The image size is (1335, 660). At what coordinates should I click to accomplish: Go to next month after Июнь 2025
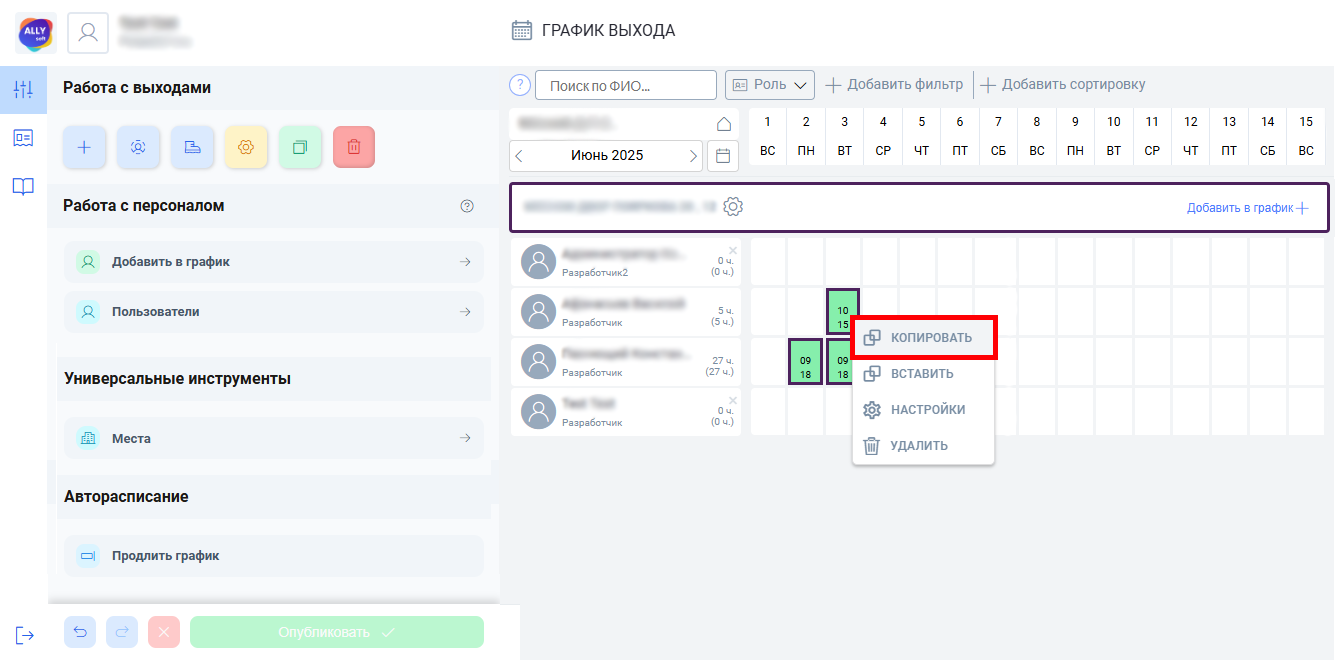693,156
